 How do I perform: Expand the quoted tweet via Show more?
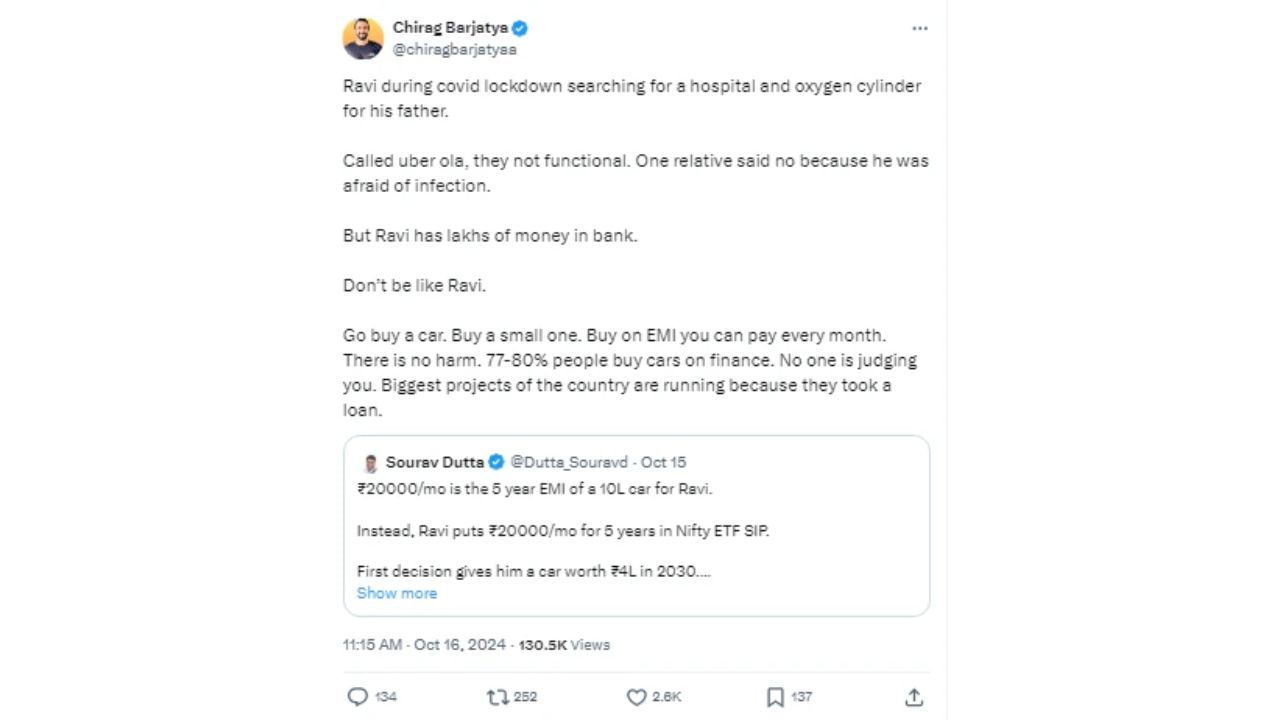[397, 593]
